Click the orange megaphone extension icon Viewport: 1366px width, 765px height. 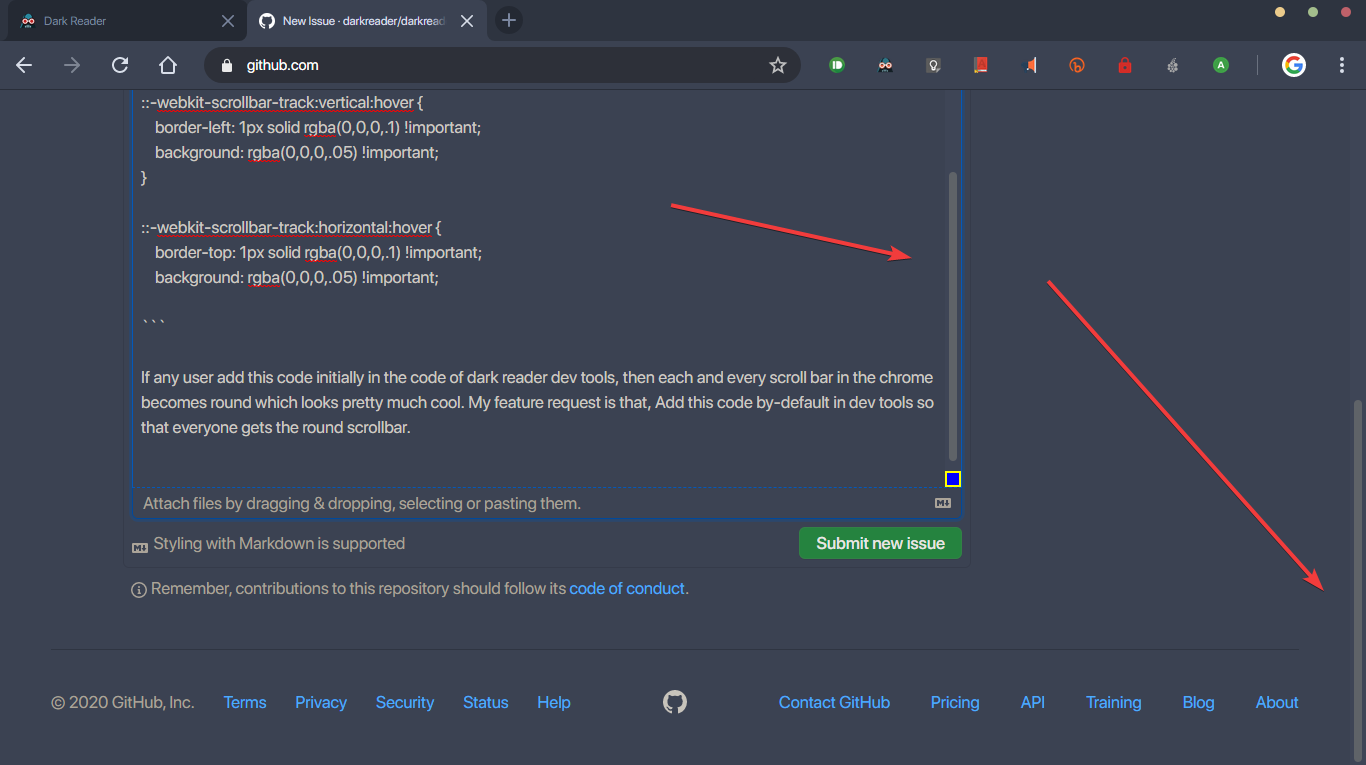point(1029,64)
